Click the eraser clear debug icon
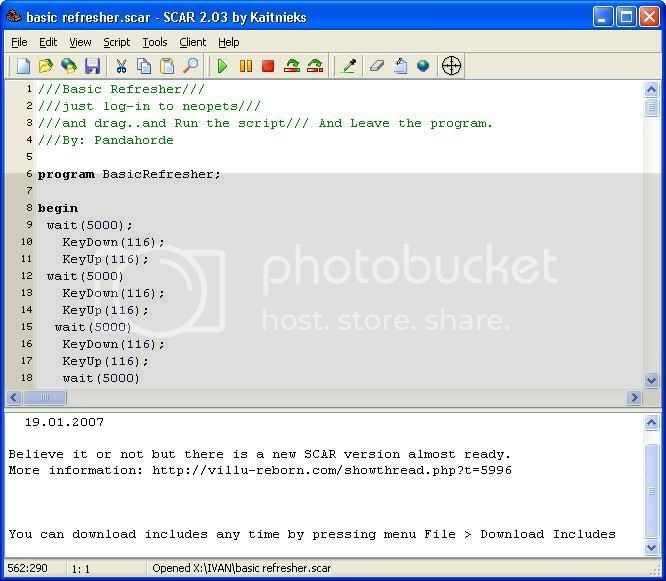Viewport: 666px width, 581px height. click(x=377, y=67)
